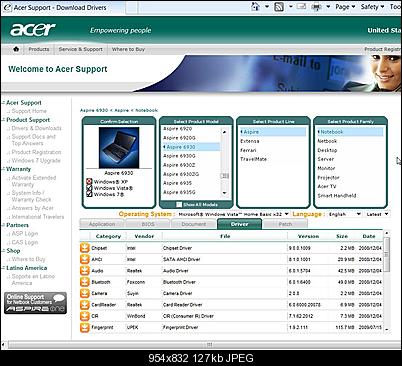Open the Safety menu in browser toolbar
The image size is (402, 366).
372,7
